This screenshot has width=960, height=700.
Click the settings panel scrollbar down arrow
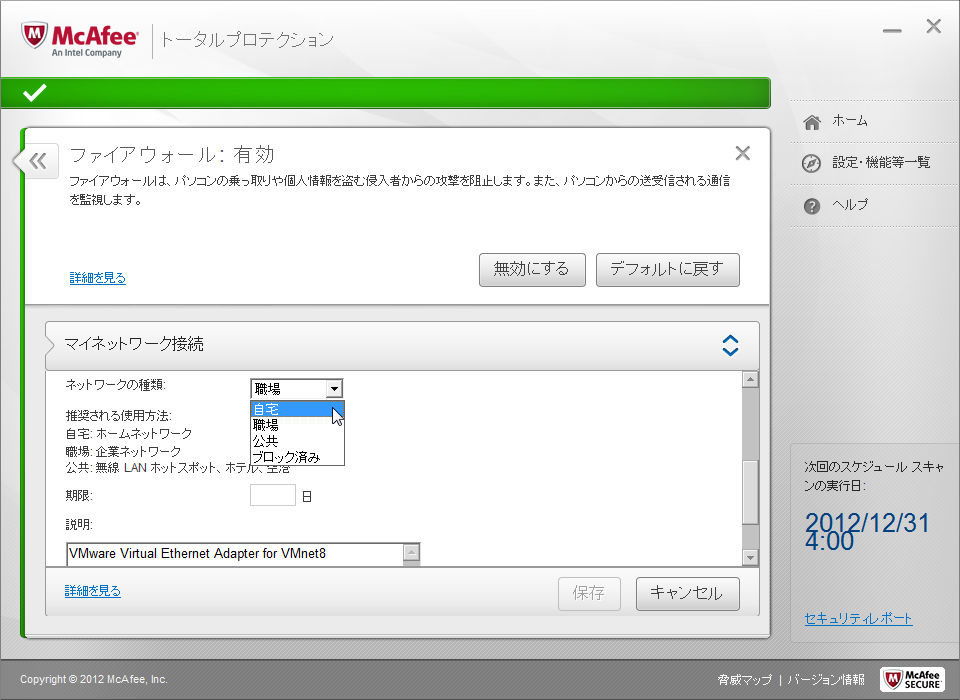750,557
